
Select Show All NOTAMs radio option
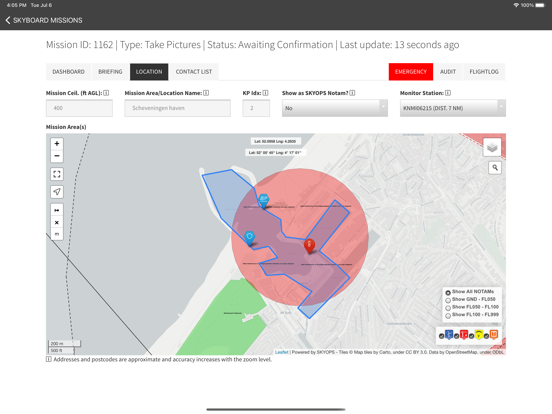(x=448, y=293)
